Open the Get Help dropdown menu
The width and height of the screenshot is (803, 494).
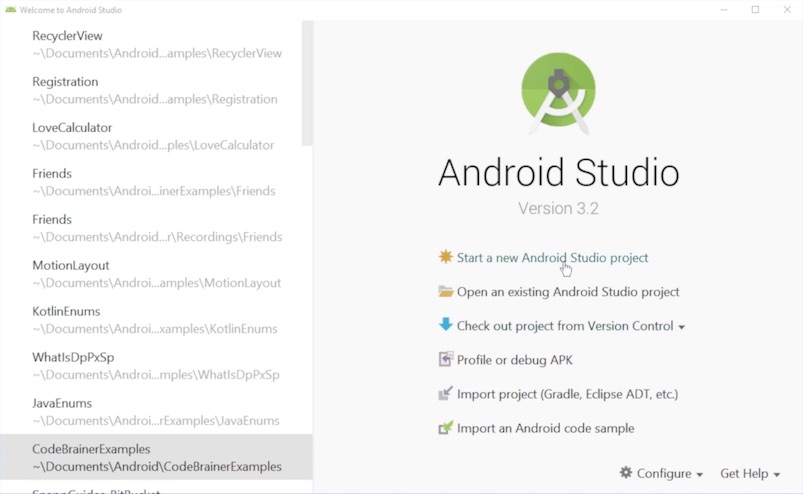click(750, 474)
